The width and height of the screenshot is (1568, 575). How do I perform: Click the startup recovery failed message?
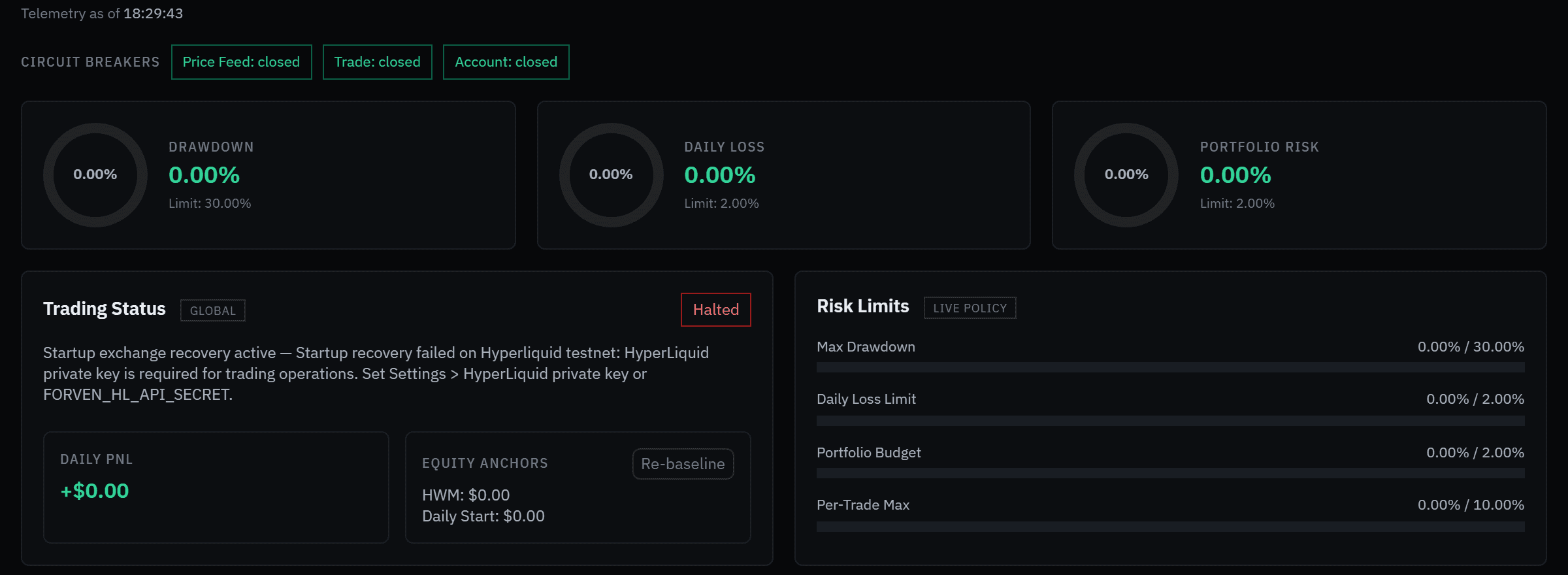[x=376, y=374]
